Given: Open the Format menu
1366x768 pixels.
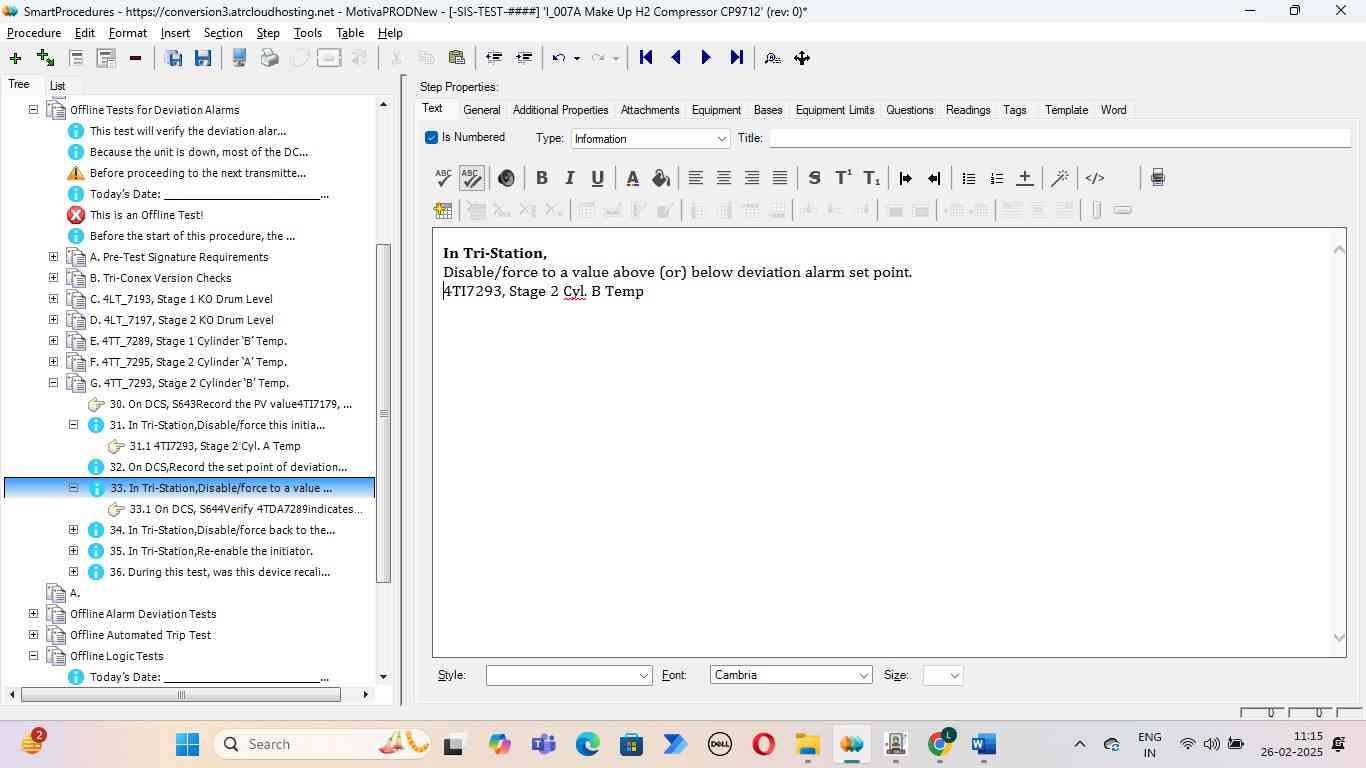Looking at the screenshot, I should coord(128,33).
